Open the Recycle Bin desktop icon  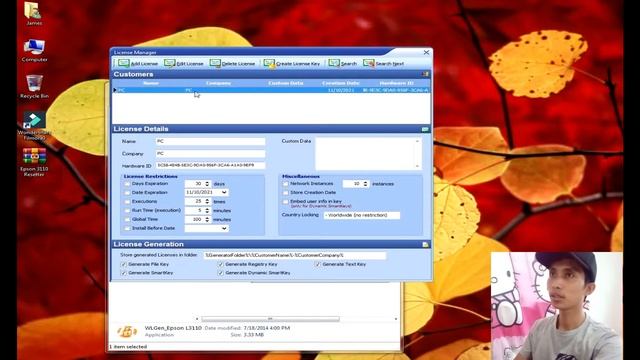pyautogui.click(x=34, y=87)
